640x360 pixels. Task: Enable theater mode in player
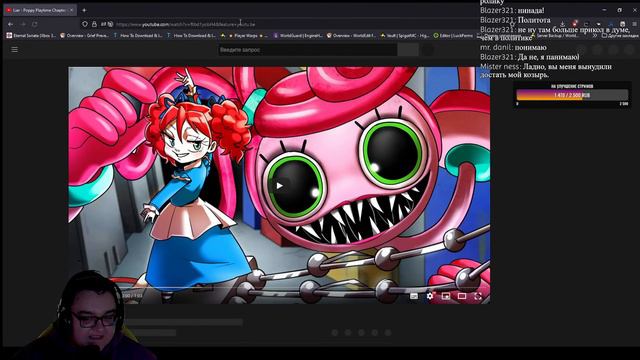click(x=462, y=296)
